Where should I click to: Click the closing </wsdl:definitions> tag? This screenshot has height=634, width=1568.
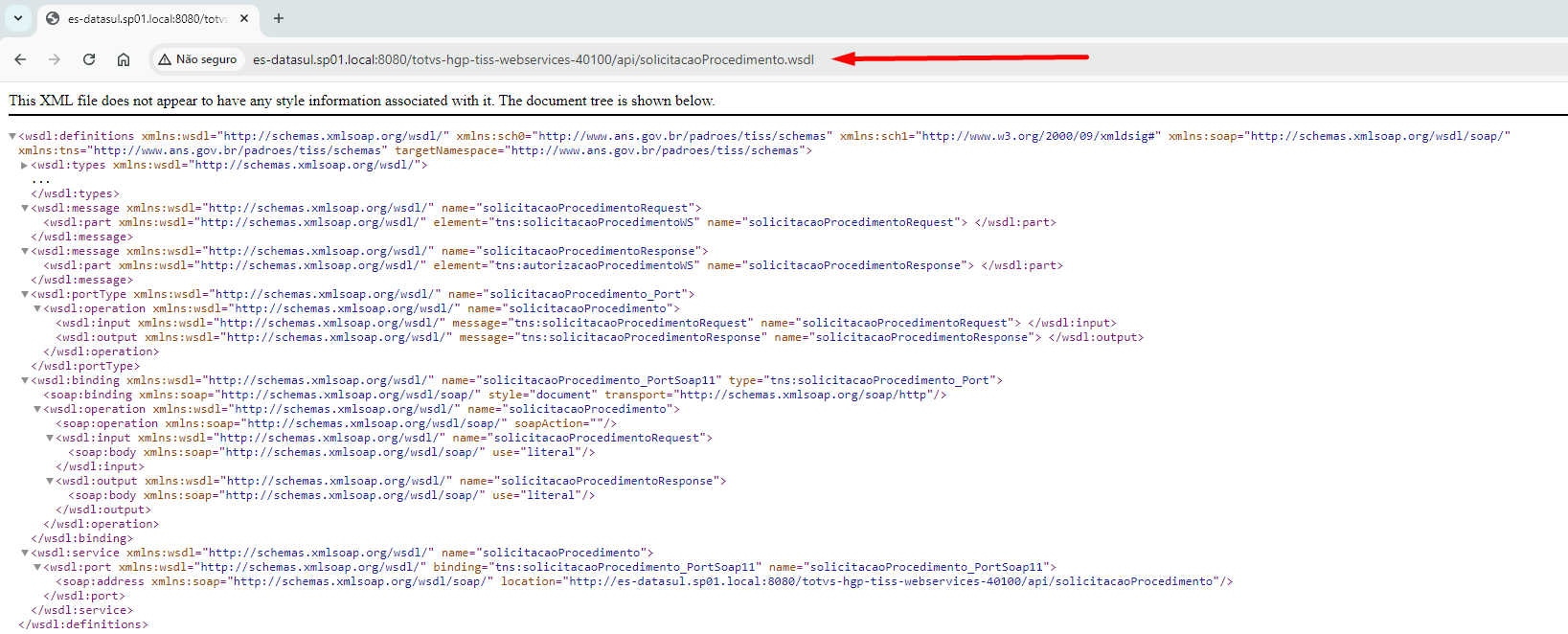click(83, 624)
